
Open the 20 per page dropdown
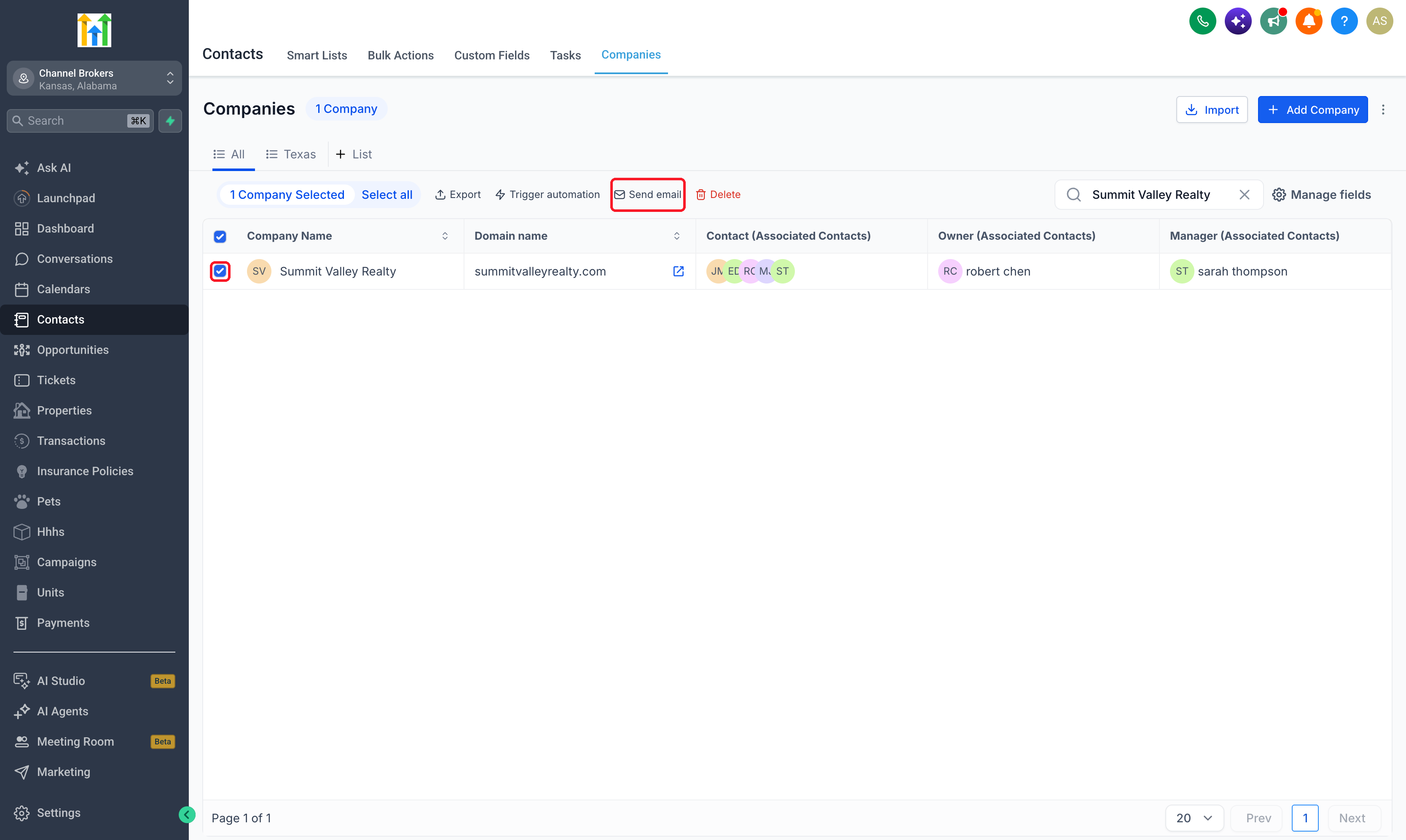(1194, 818)
